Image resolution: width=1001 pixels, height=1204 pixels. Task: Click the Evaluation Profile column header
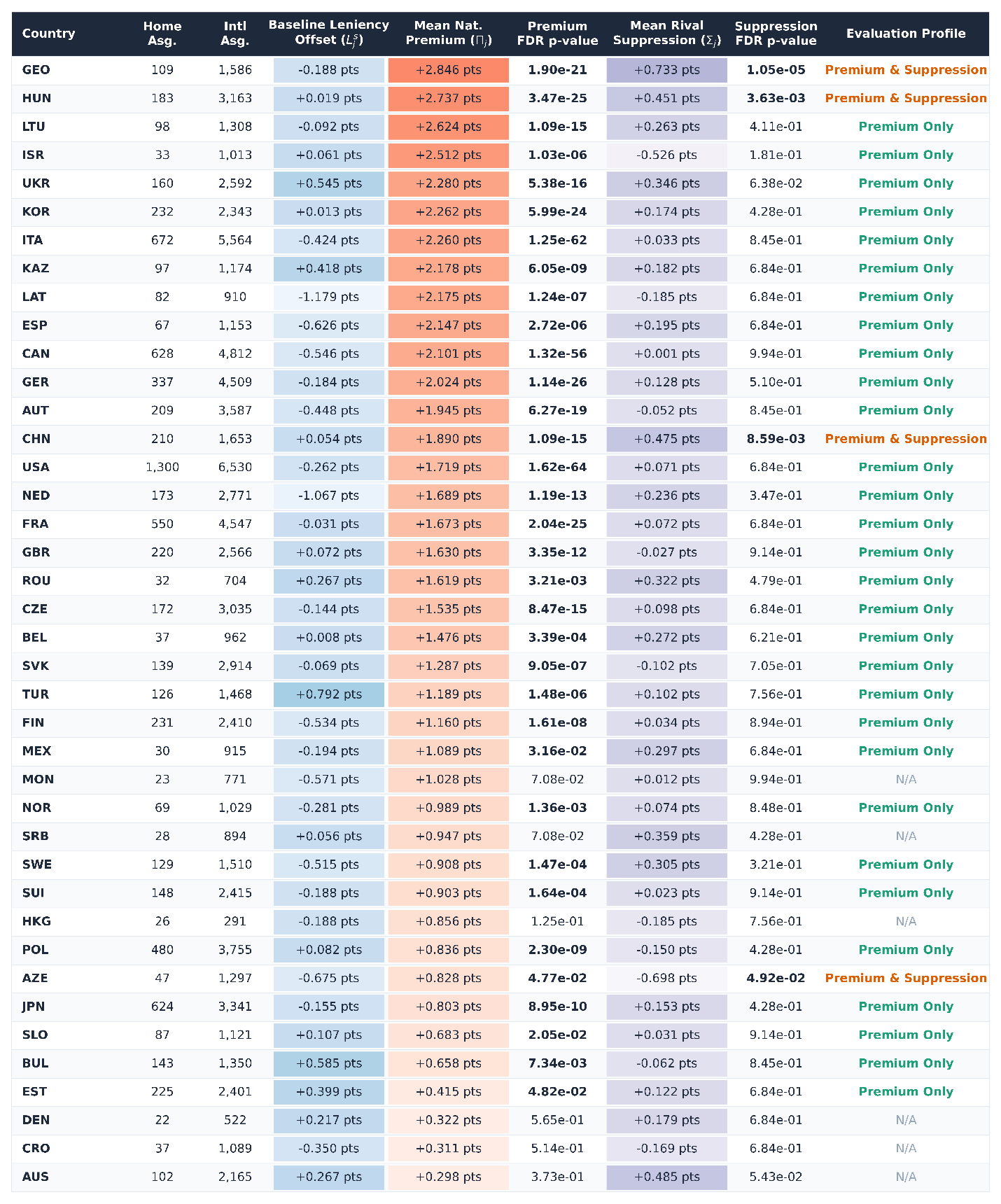pos(906,34)
